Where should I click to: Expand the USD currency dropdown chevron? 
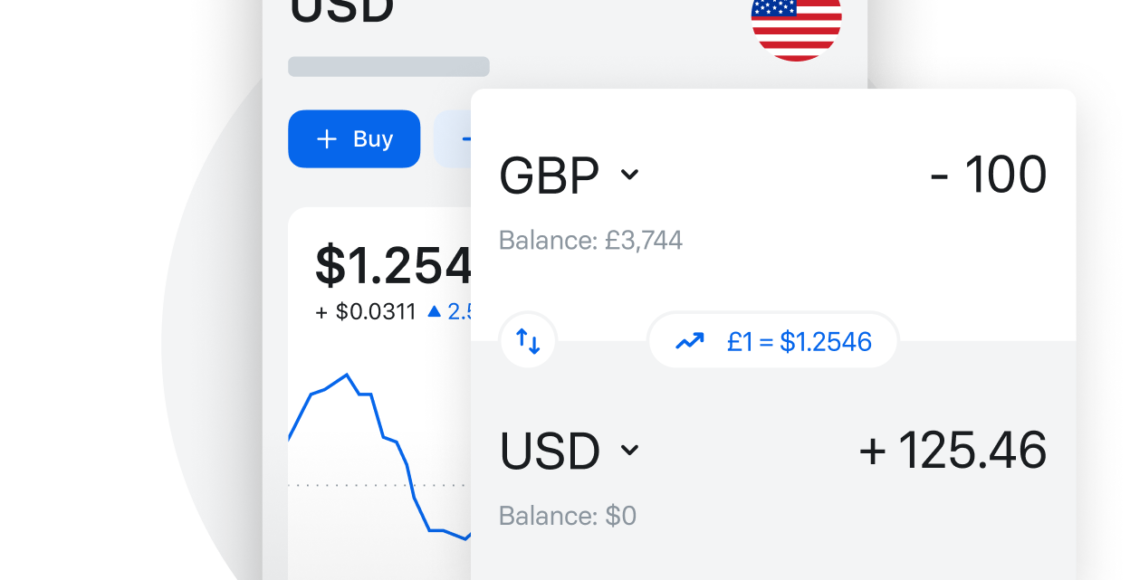tap(630, 450)
